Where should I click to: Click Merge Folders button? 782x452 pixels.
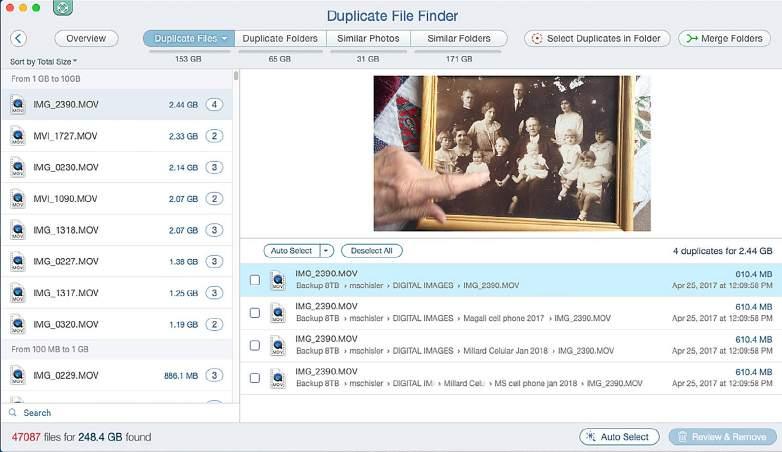(x=725, y=38)
